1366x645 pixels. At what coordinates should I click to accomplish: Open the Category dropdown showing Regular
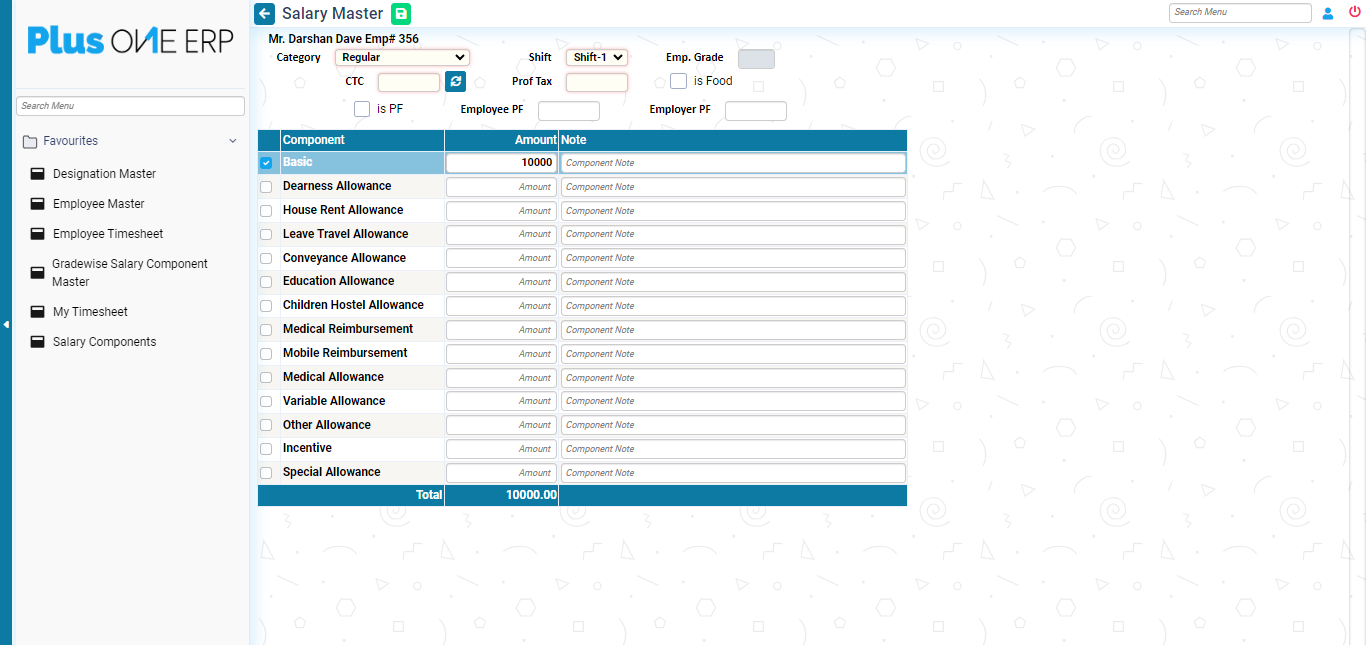(x=402, y=58)
